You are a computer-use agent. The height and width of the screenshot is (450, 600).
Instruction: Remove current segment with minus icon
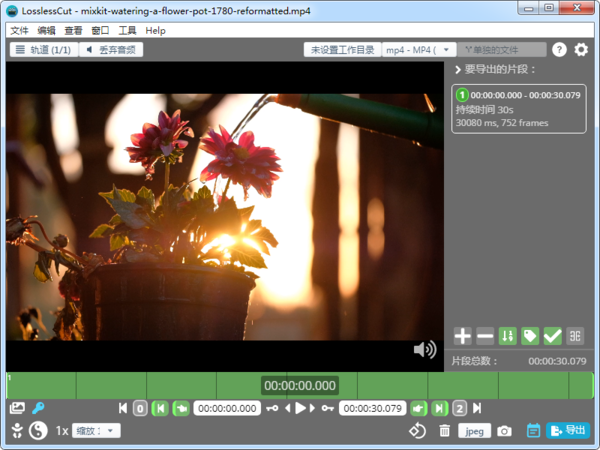[x=484, y=336]
